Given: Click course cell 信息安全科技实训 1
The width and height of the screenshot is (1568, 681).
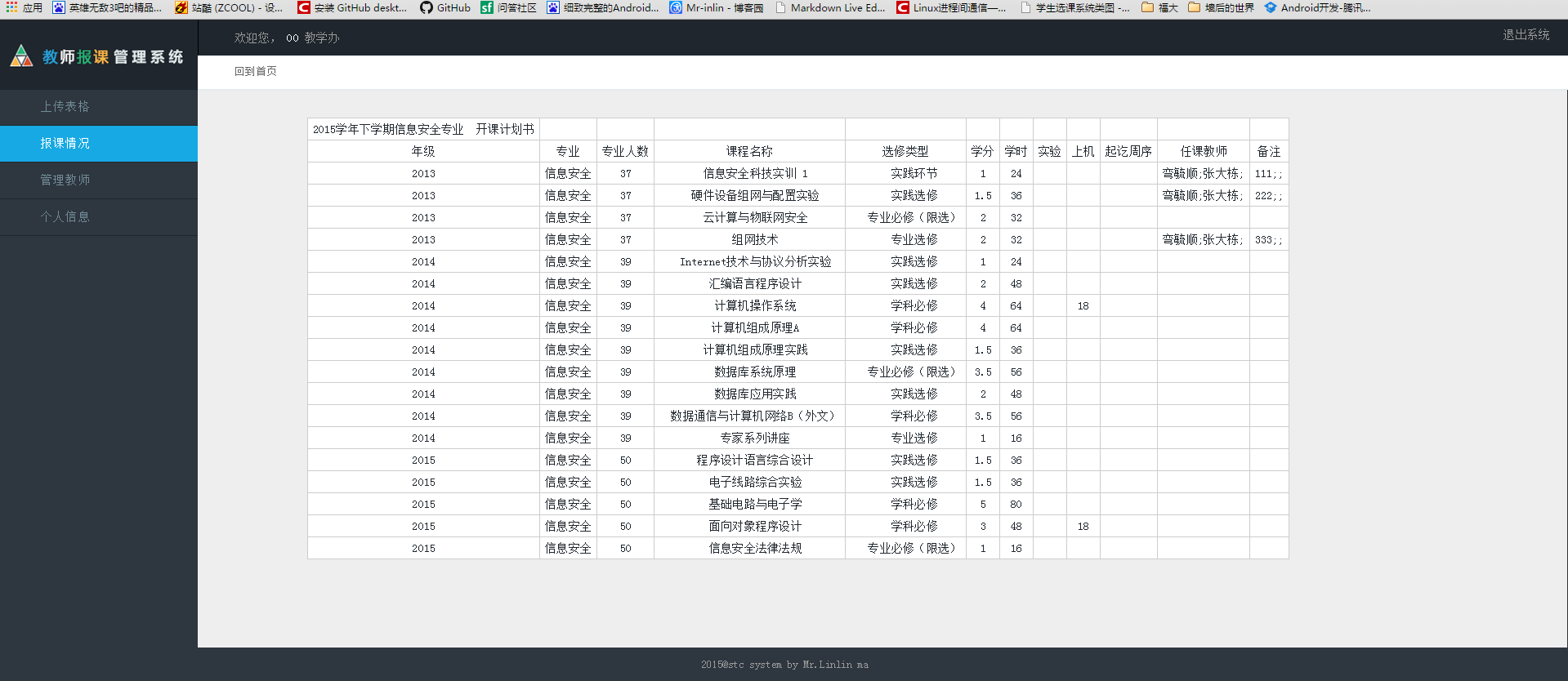Looking at the screenshot, I should coord(749,173).
